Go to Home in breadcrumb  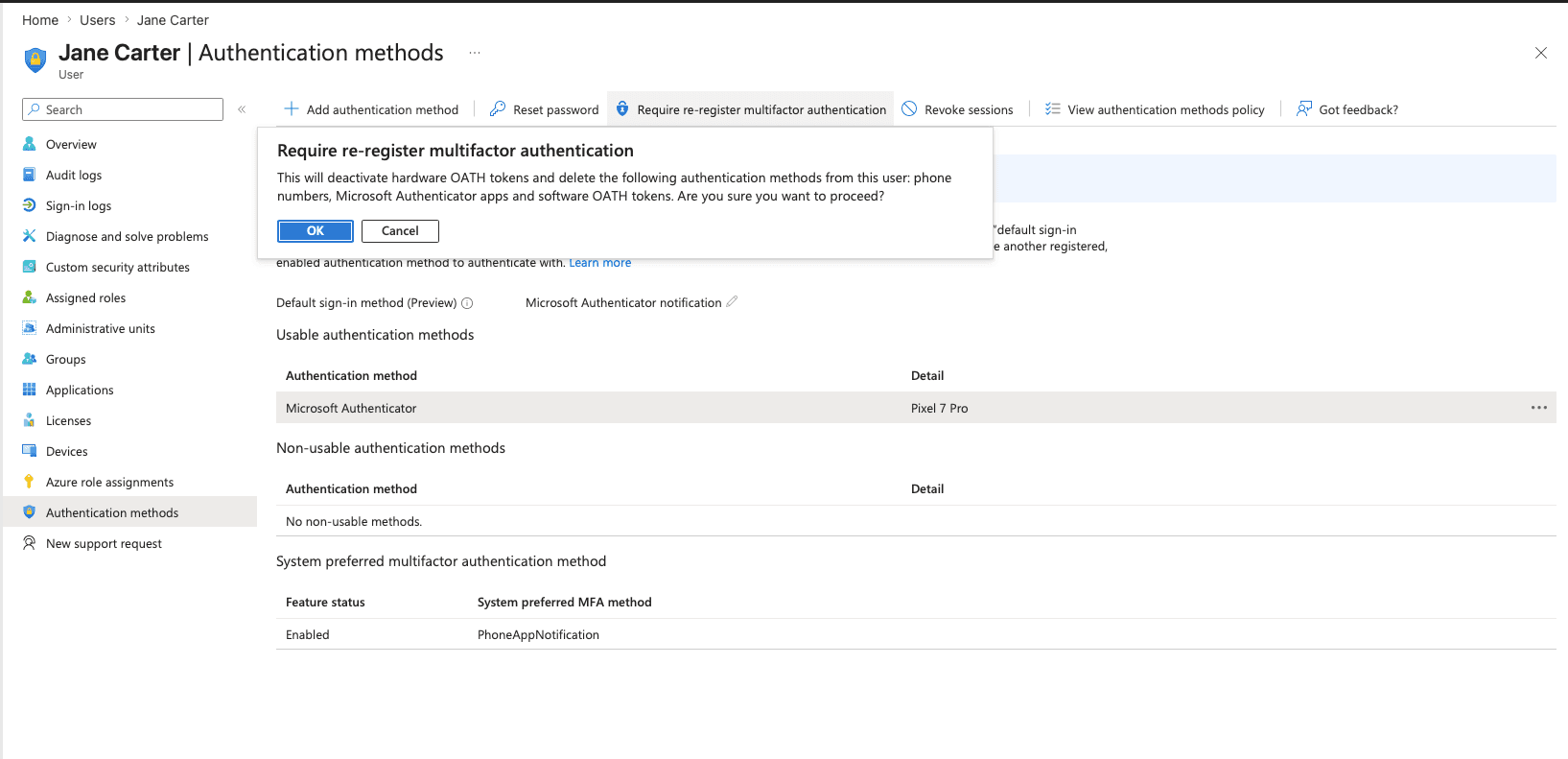pos(40,20)
